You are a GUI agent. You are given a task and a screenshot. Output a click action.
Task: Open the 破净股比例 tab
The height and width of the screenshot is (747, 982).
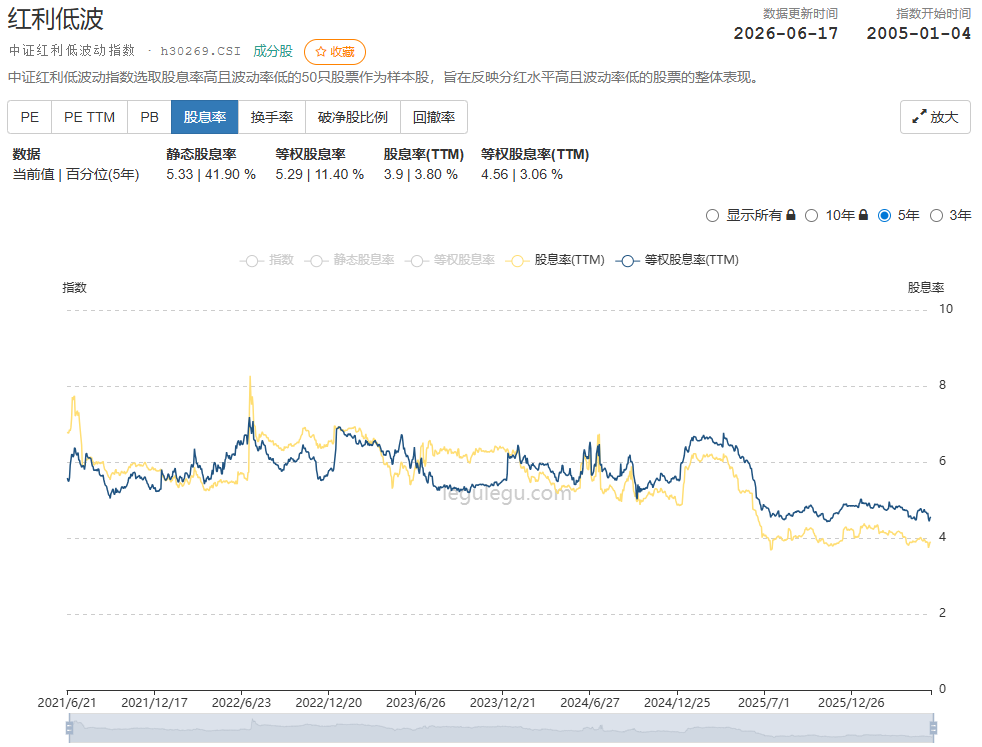[x=353, y=117]
